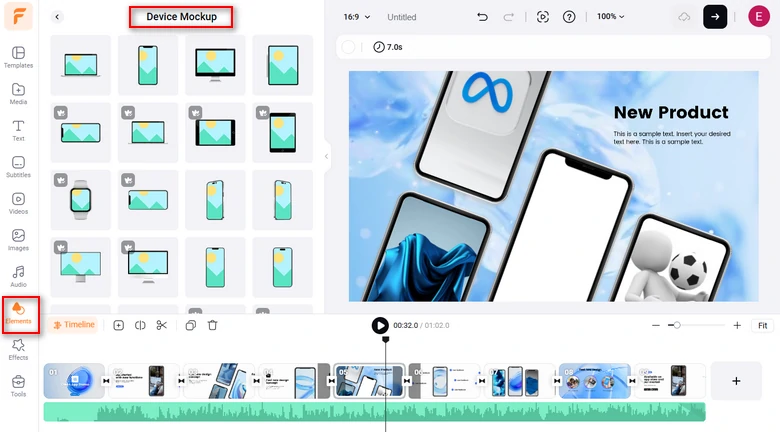This screenshot has height=432, width=780.
Task: Split the clip with split icon
Action: (x=140, y=325)
